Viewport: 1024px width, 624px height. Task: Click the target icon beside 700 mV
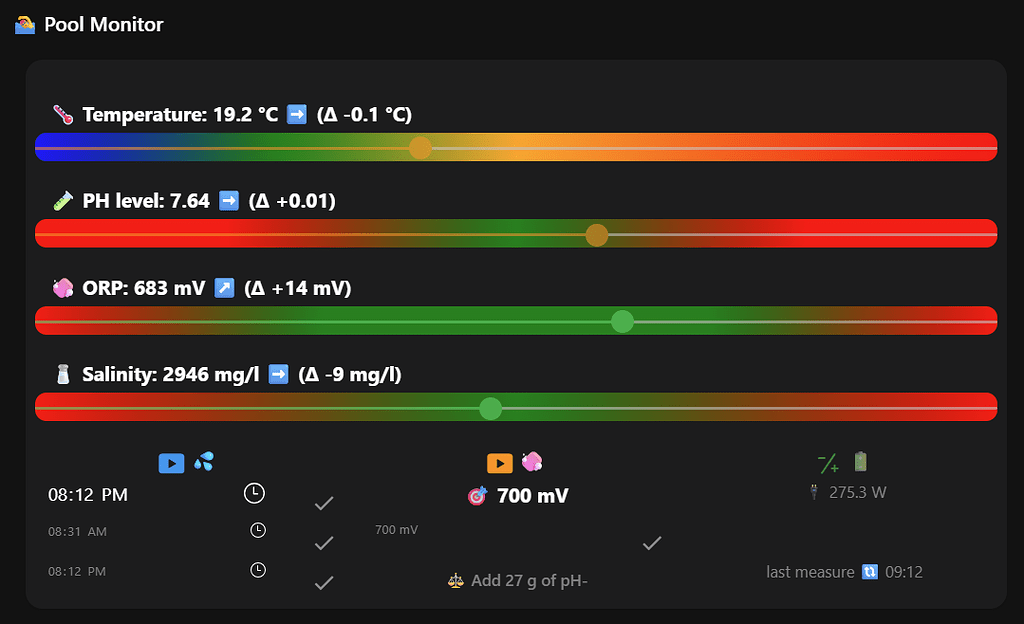coord(477,495)
